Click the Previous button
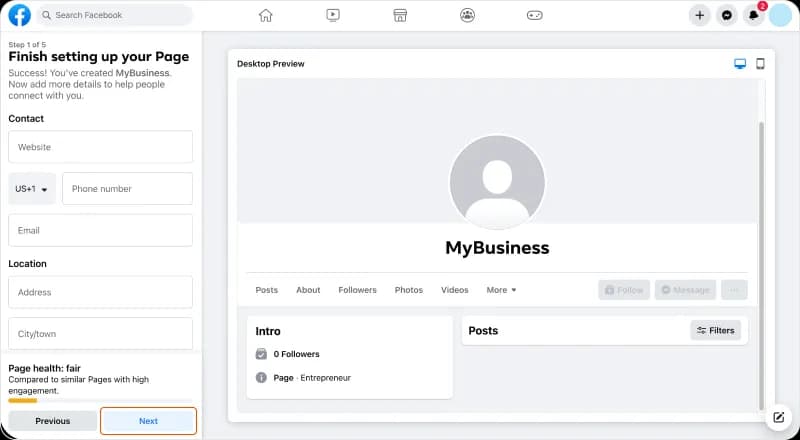The width and height of the screenshot is (800, 440). coord(53,421)
